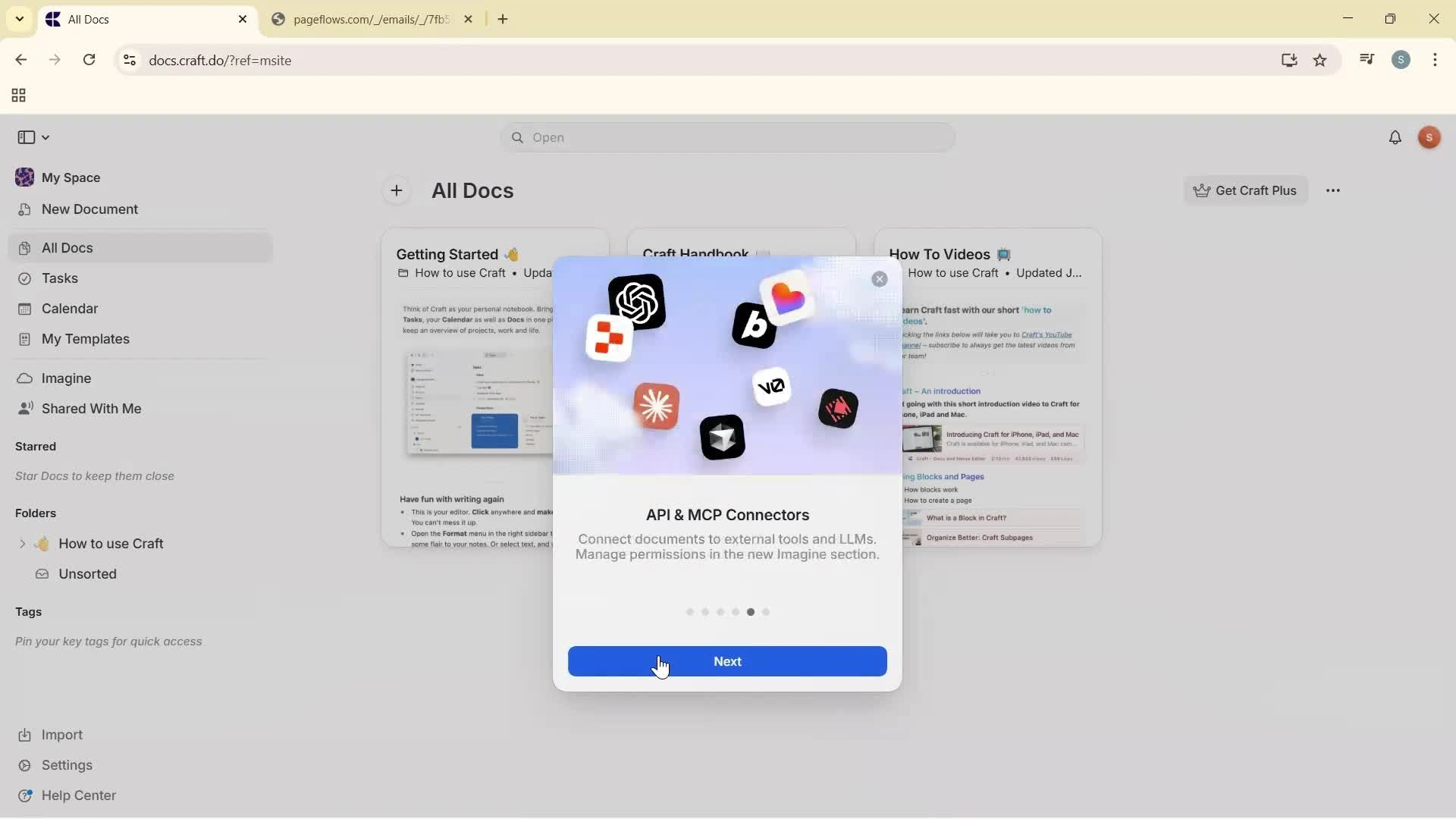Select the second carousel dot
Screen dimensions: 1456x819
[x=706, y=611]
